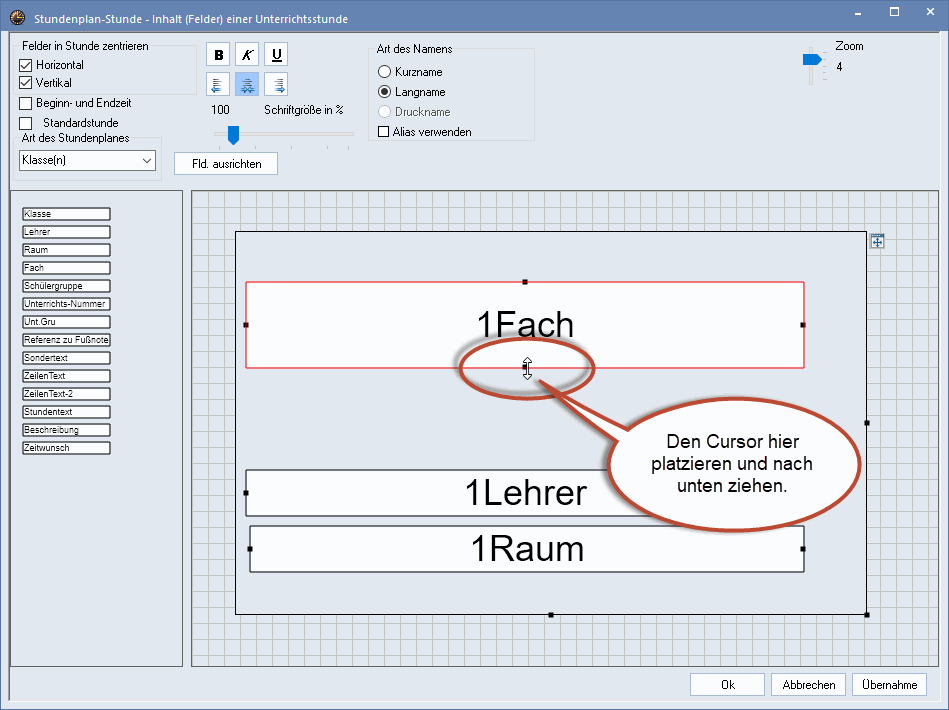Click the Schriftgröße slider thumb
Image resolution: width=949 pixels, height=710 pixels.
pyautogui.click(x=233, y=135)
